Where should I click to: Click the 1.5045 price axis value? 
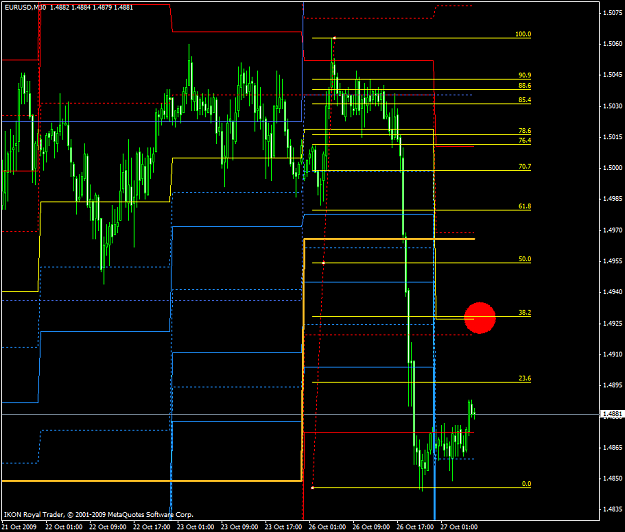pos(612,75)
